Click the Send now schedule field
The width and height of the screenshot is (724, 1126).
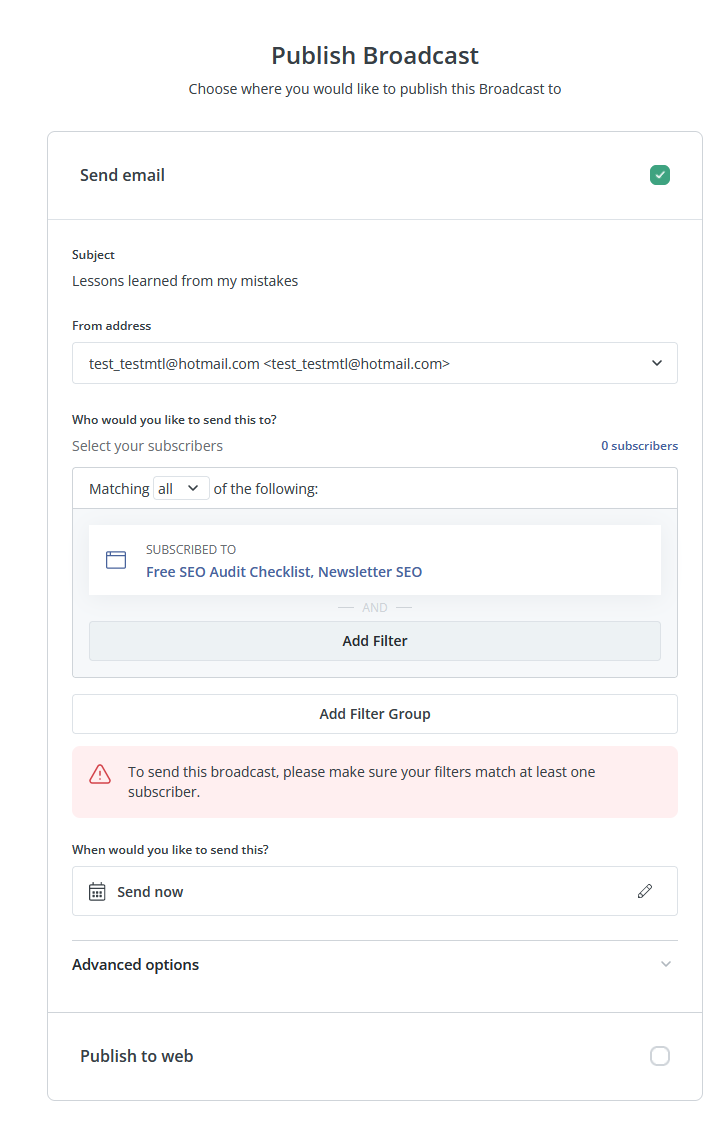click(375, 891)
